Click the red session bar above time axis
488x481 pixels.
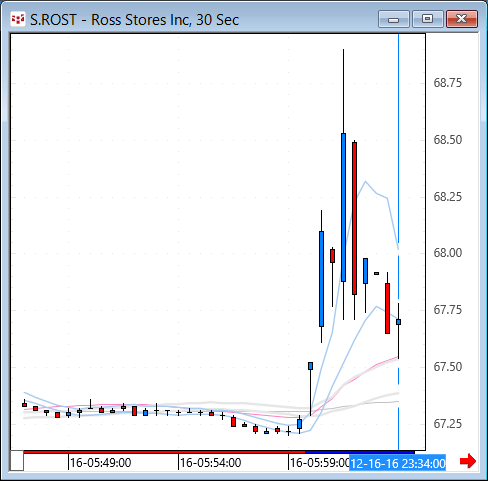pos(164,452)
